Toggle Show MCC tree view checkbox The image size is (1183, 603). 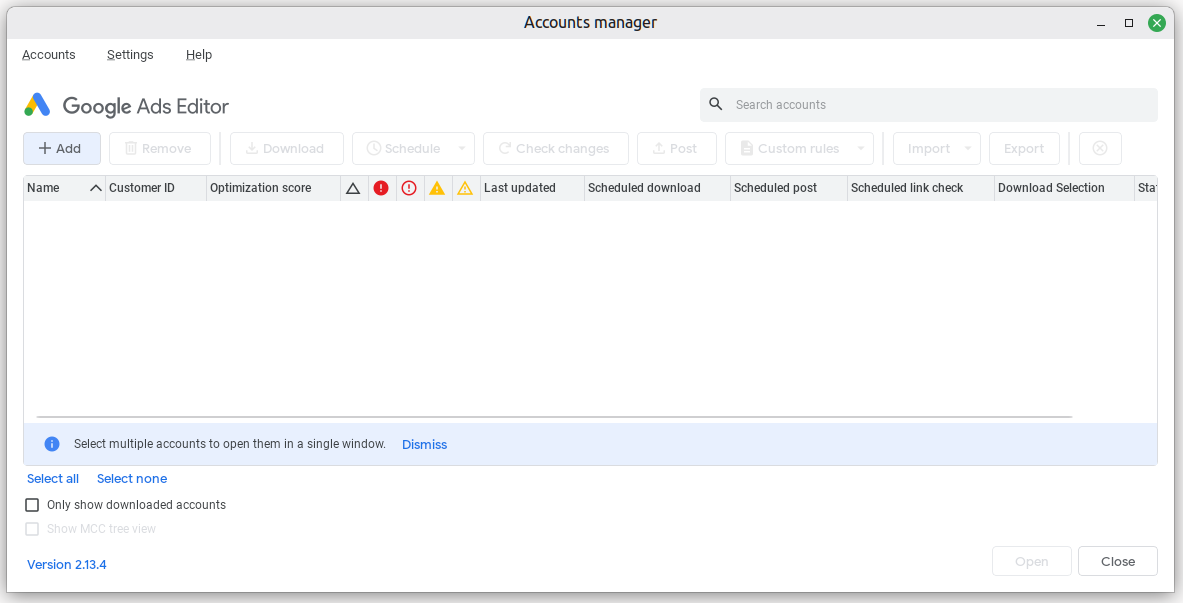pyautogui.click(x=32, y=529)
